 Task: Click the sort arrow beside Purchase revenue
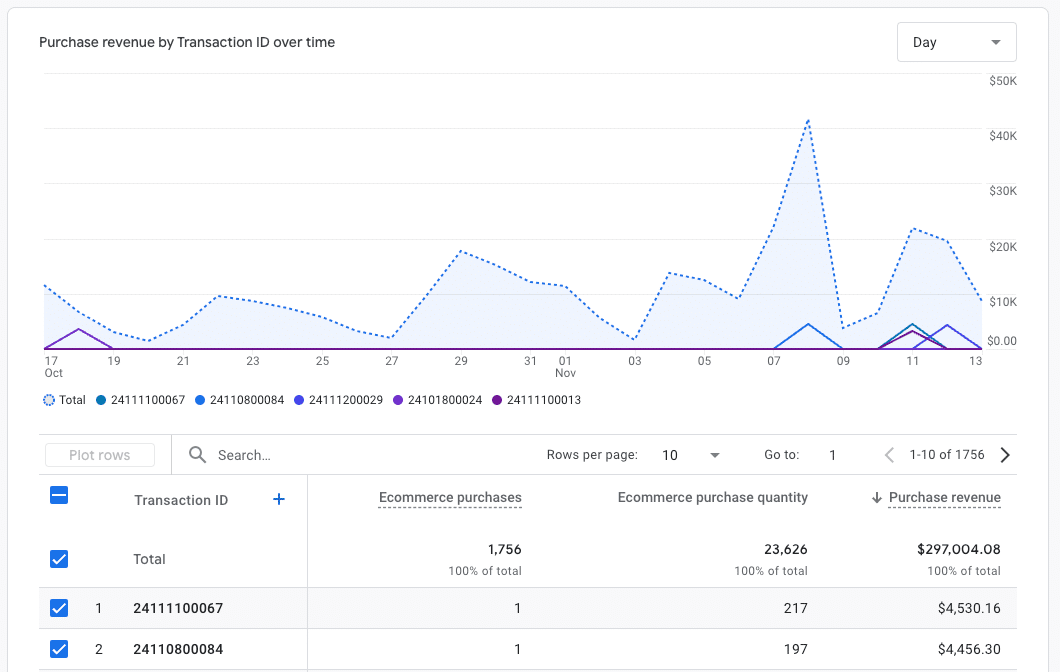pyautogui.click(x=879, y=497)
